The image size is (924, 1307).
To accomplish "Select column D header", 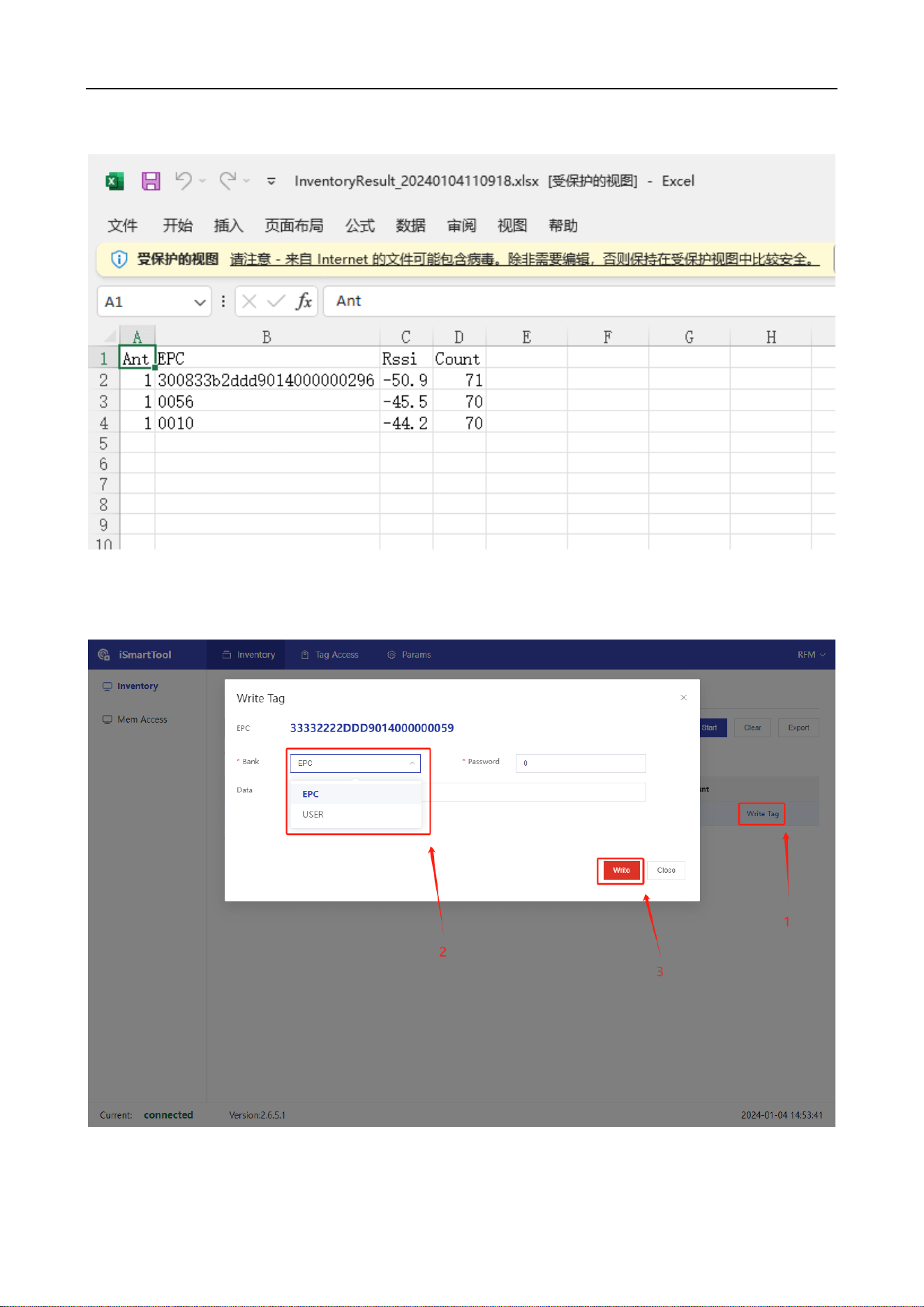I will 459,337.
